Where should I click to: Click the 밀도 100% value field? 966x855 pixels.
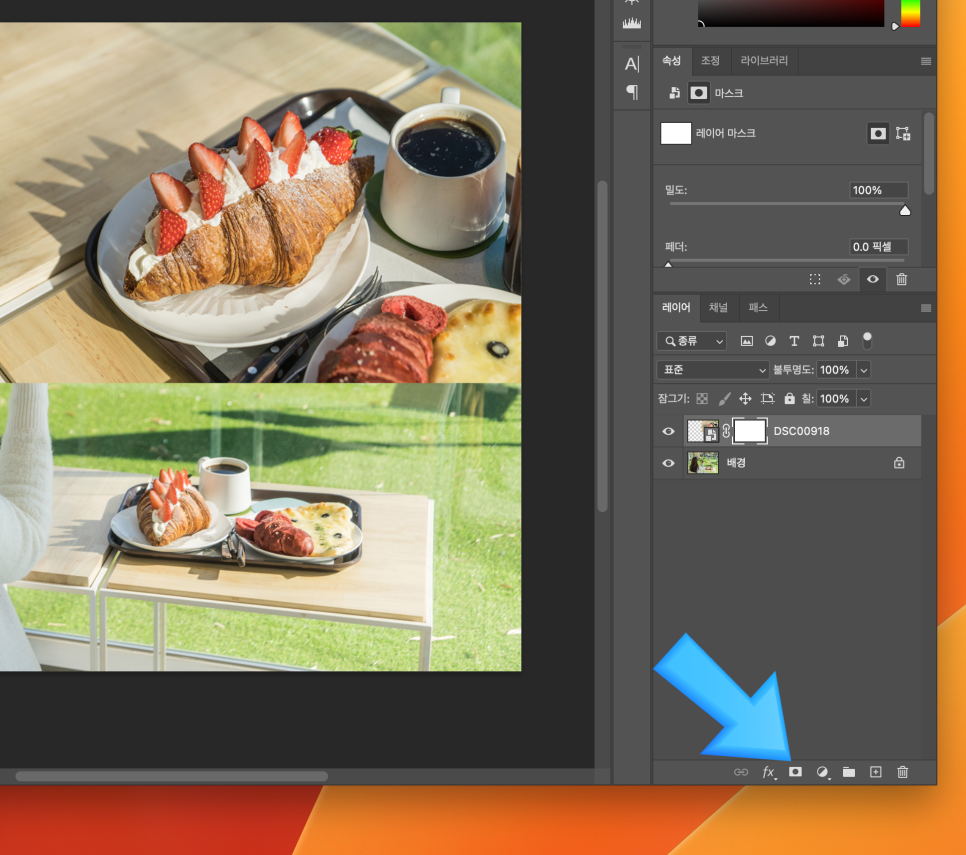(879, 190)
